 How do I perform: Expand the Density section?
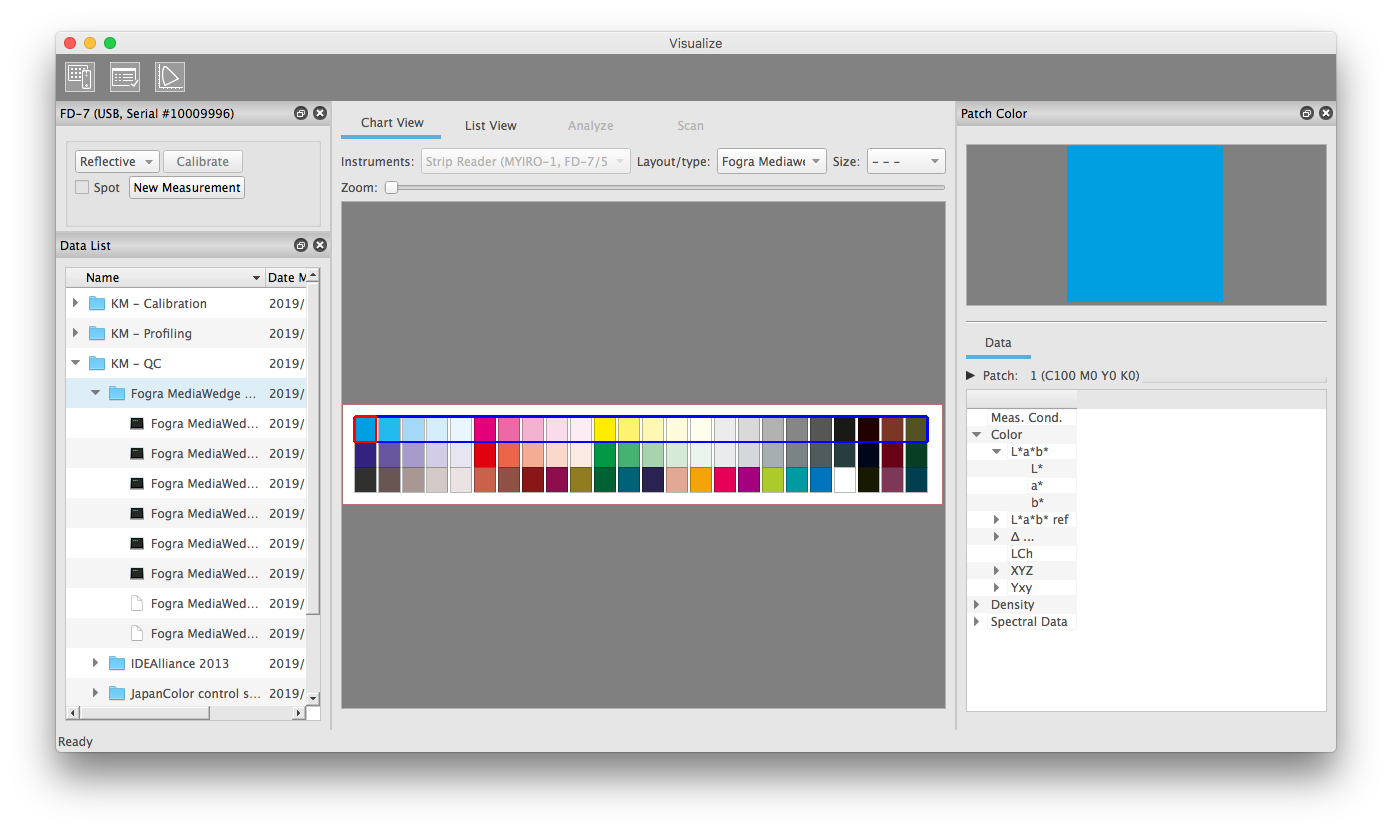977,605
